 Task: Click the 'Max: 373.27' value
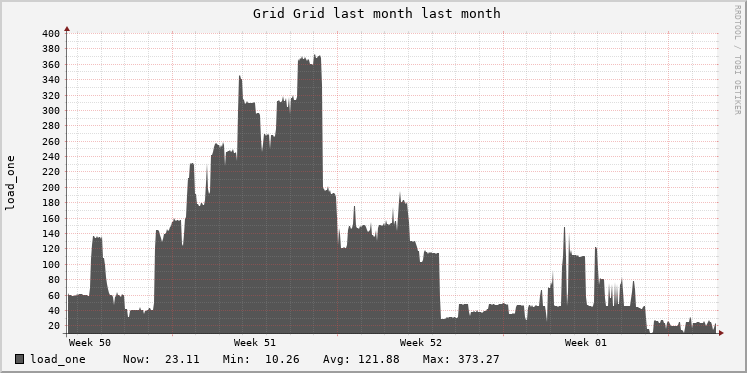pyautogui.click(x=461, y=359)
